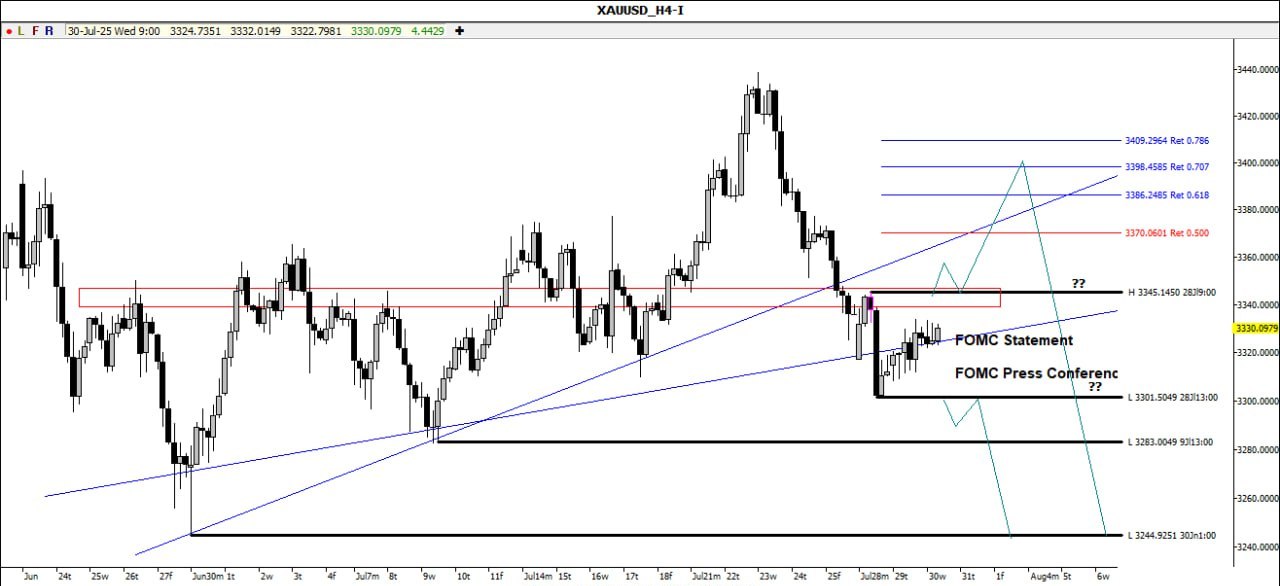Select the 3398.4585 Ret 0.707 level label
The width and height of the screenshot is (1280, 586).
(x=1167, y=167)
